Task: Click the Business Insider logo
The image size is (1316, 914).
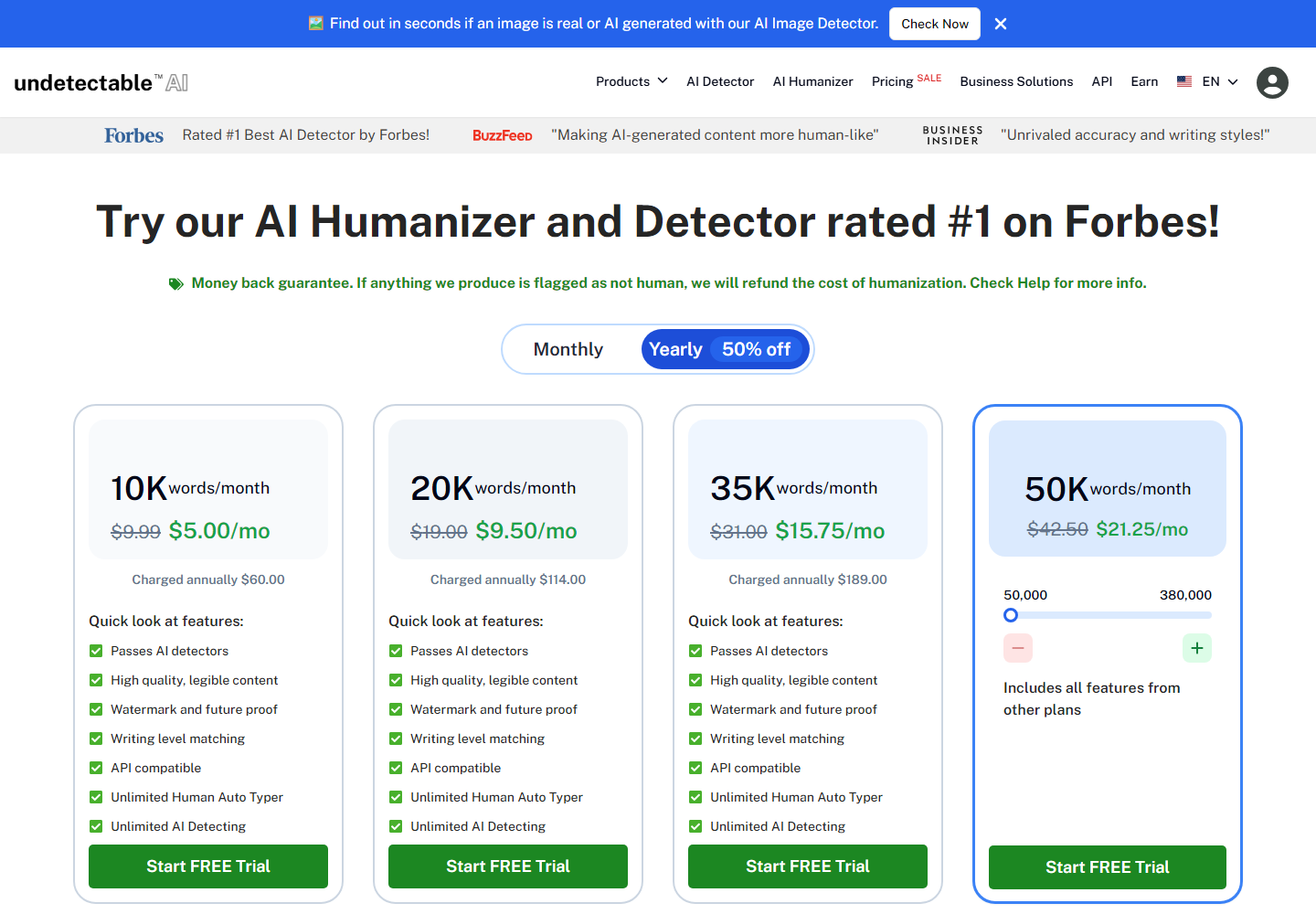Action: pos(952,135)
